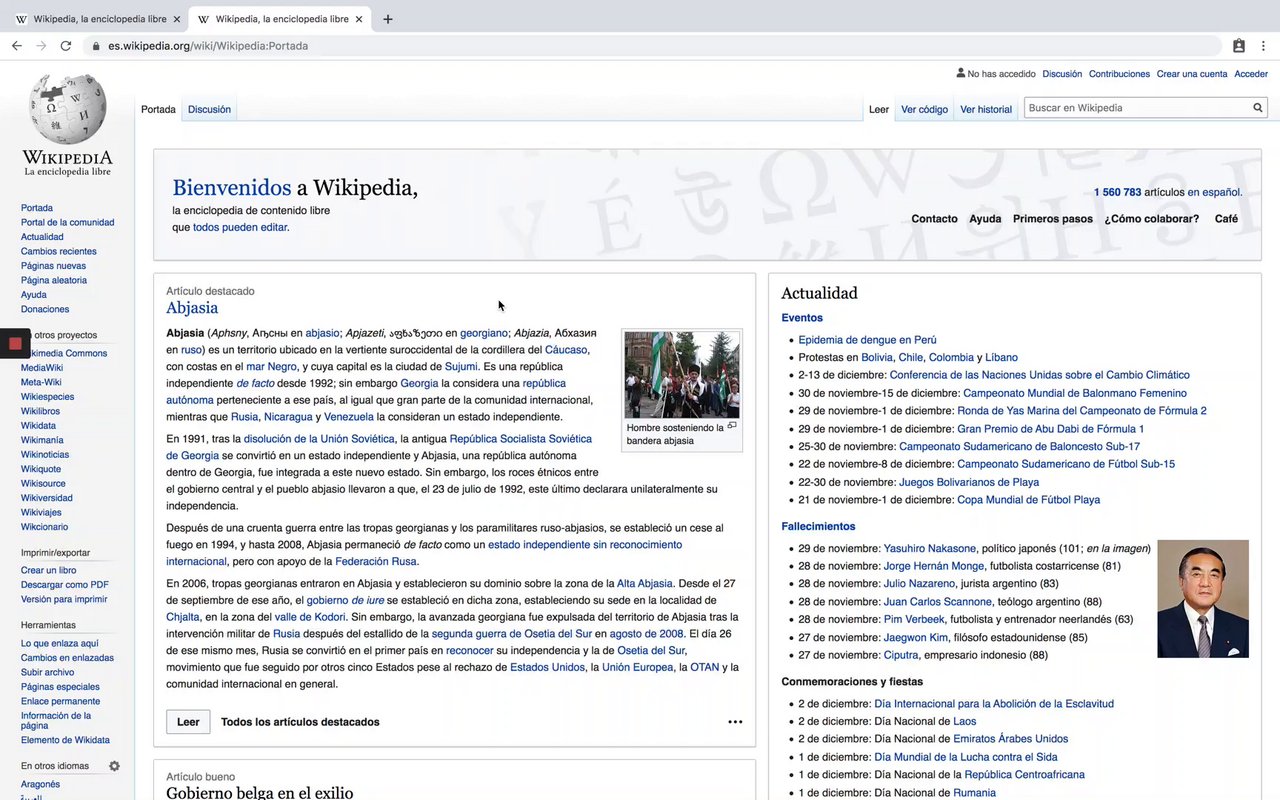Click the Café link in the welcome banner
The width and height of the screenshot is (1280, 800).
[1226, 219]
